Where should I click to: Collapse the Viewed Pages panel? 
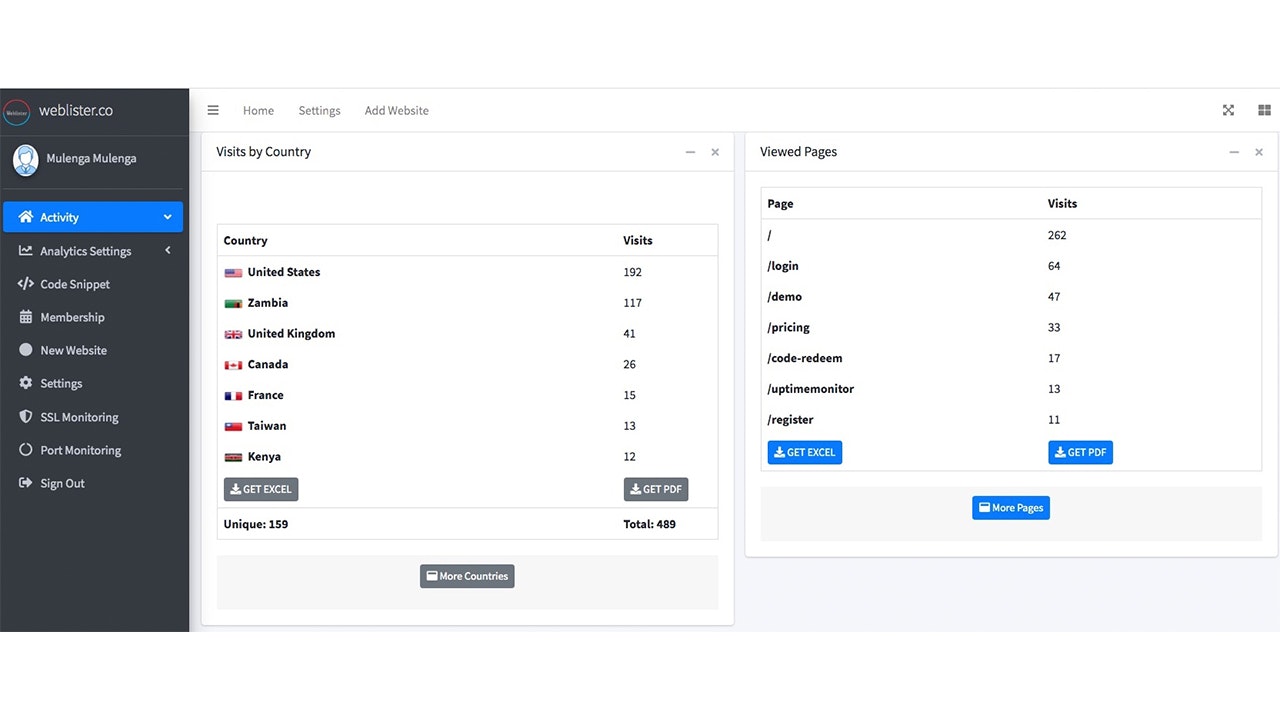1234,152
